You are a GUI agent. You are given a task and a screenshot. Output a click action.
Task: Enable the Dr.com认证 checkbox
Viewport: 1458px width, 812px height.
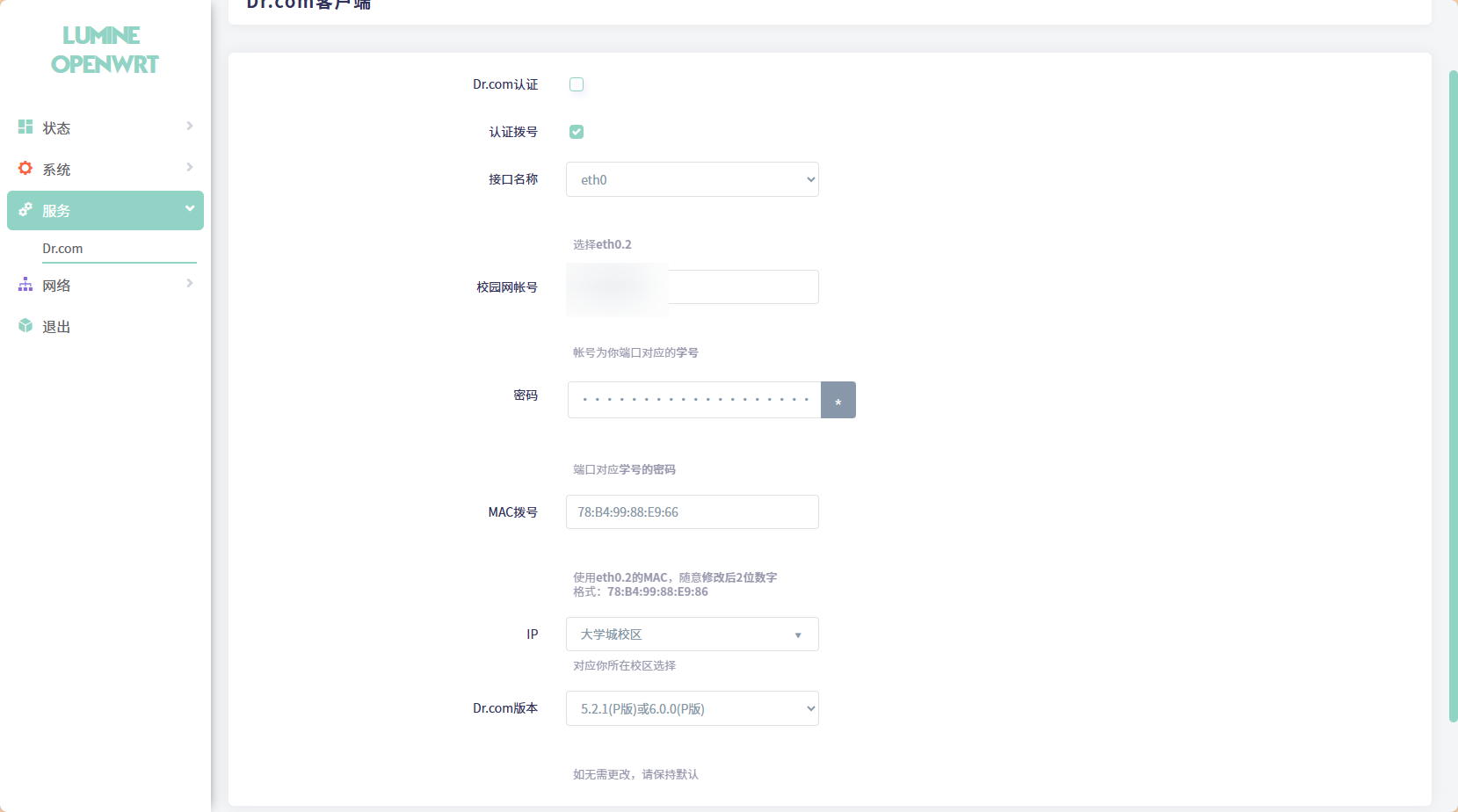(577, 84)
